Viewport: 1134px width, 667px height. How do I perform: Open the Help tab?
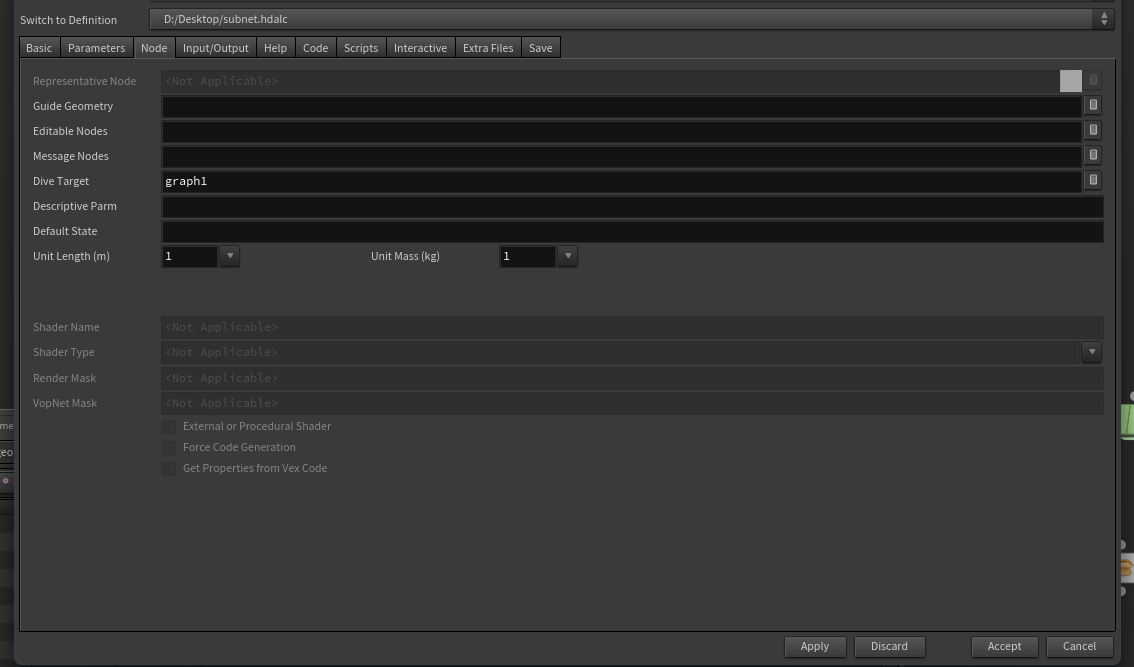pyautogui.click(x=275, y=48)
